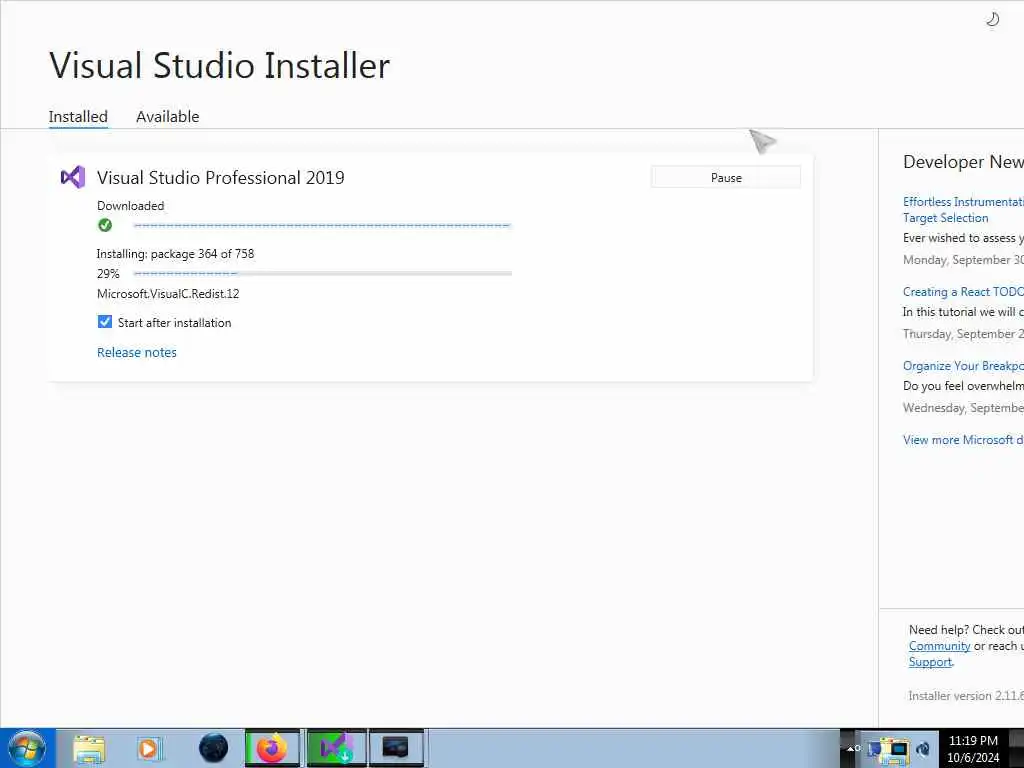Click the Do you feel overwhelmed text
This screenshot has width=1024, height=768.
point(963,385)
